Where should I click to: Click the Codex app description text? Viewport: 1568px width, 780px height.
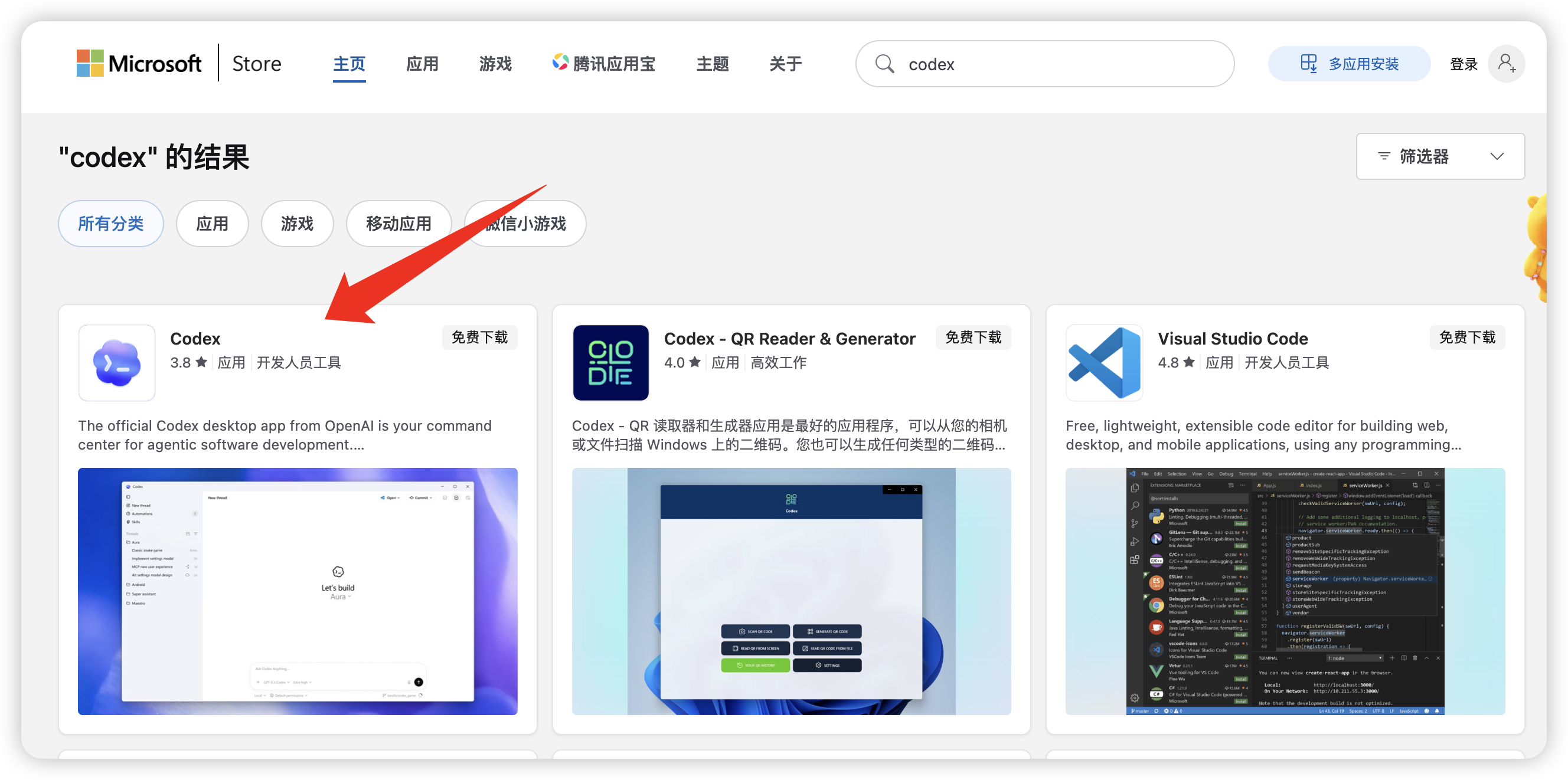tap(285, 435)
